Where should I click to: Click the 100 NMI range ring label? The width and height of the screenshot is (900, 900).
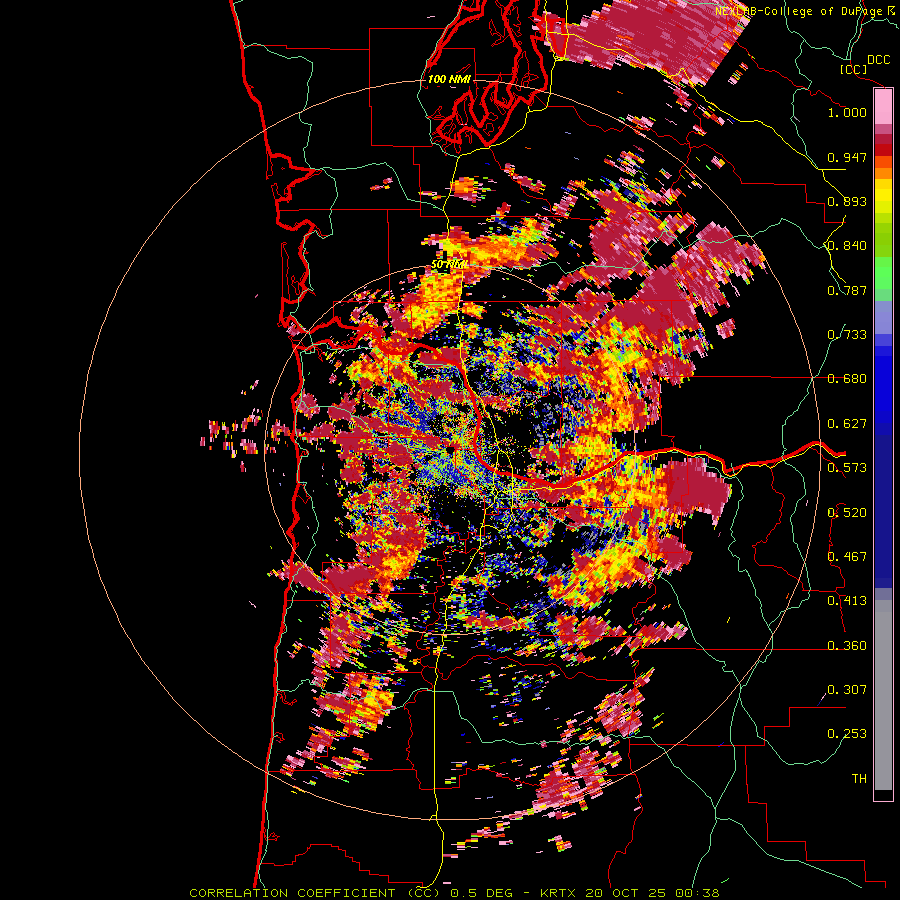pyautogui.click(x=449, y=79)
